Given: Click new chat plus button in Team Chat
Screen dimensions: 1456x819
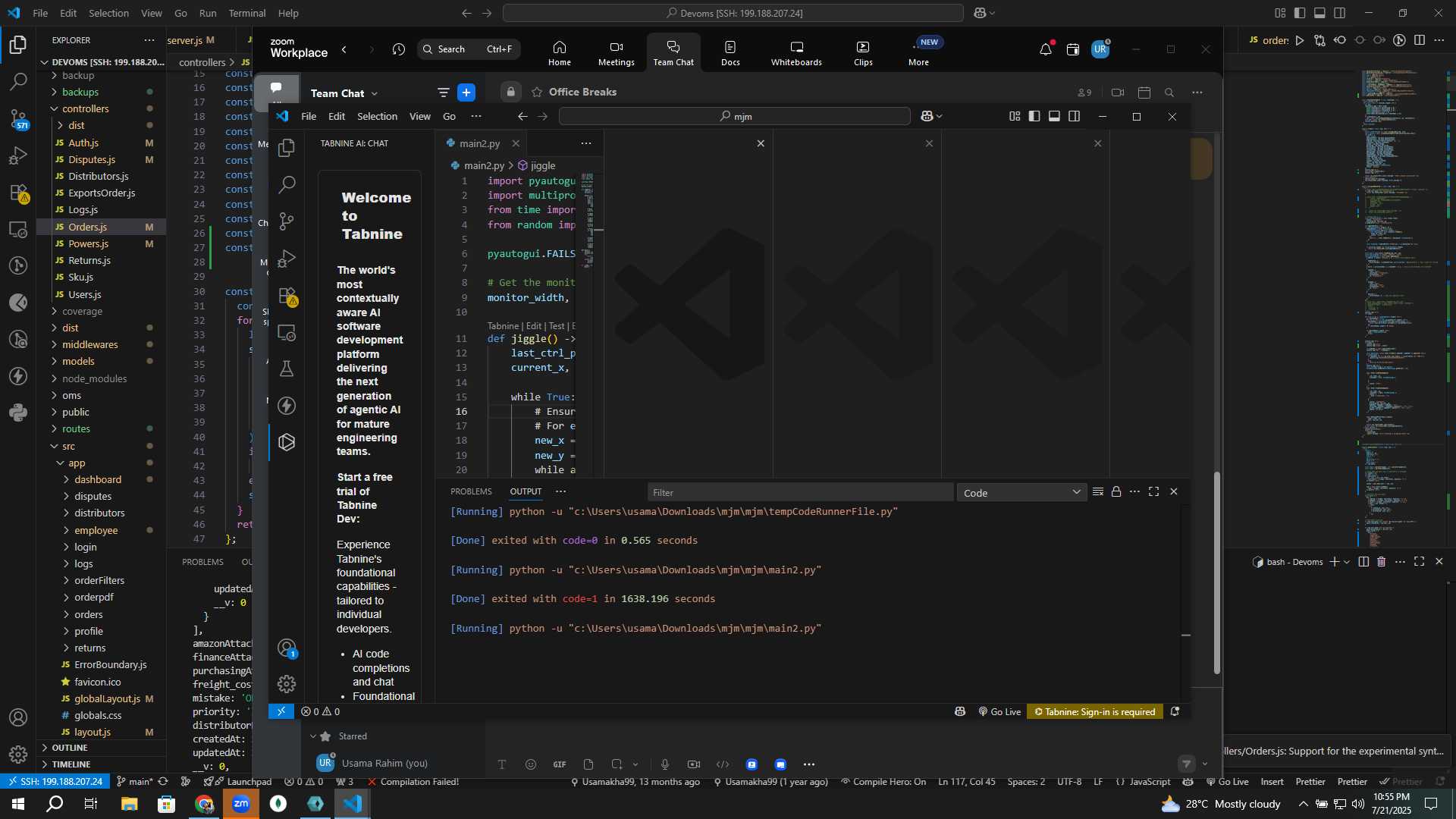Looking at the screenshot, I should click(x=466, y=93).
